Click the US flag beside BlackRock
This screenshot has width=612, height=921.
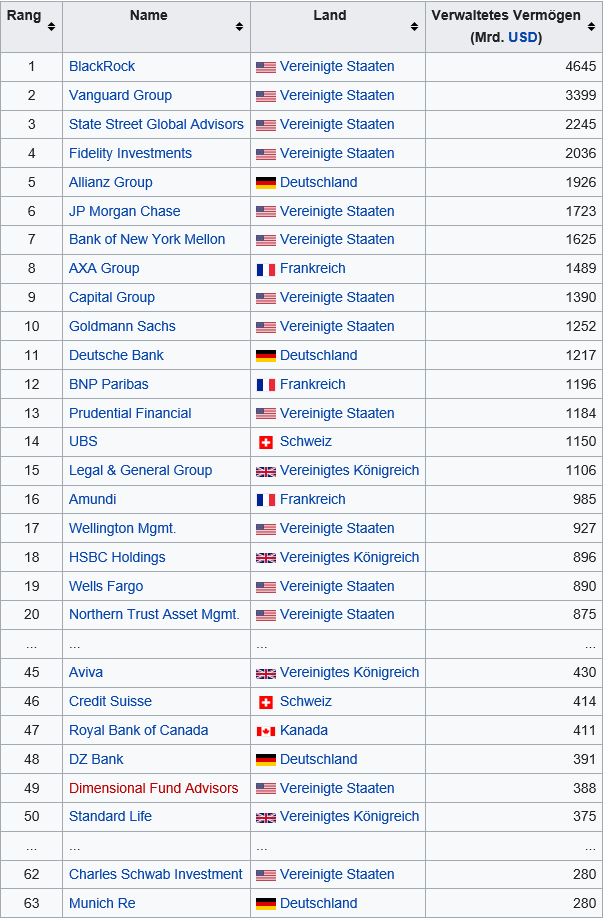tap(265, 67)
